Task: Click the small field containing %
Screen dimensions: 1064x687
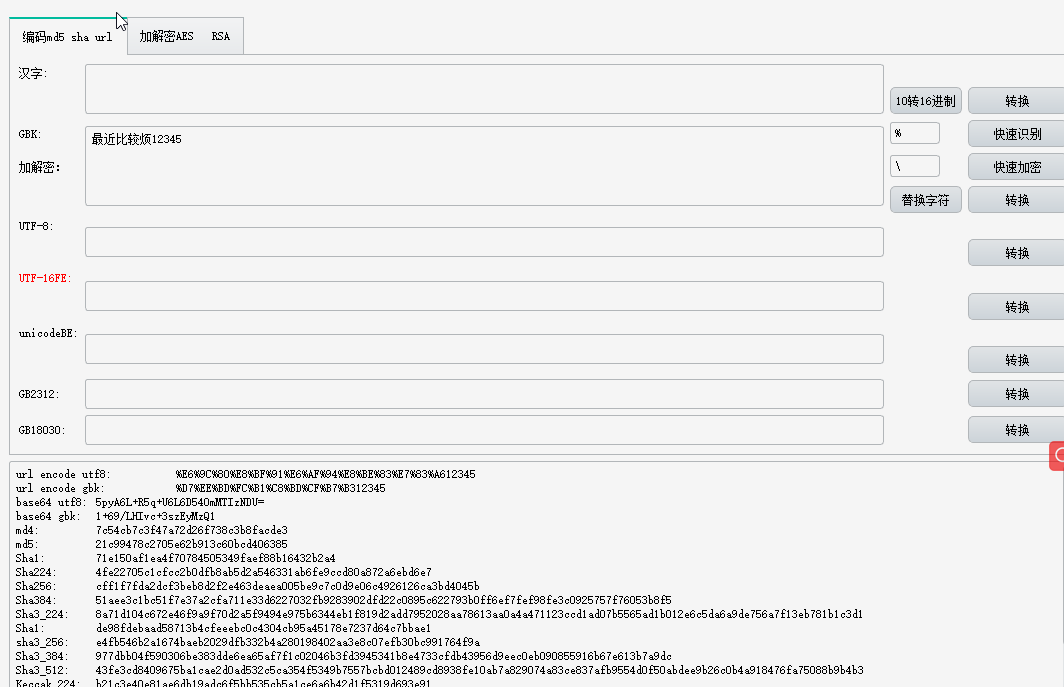Action: coord(915,133)
